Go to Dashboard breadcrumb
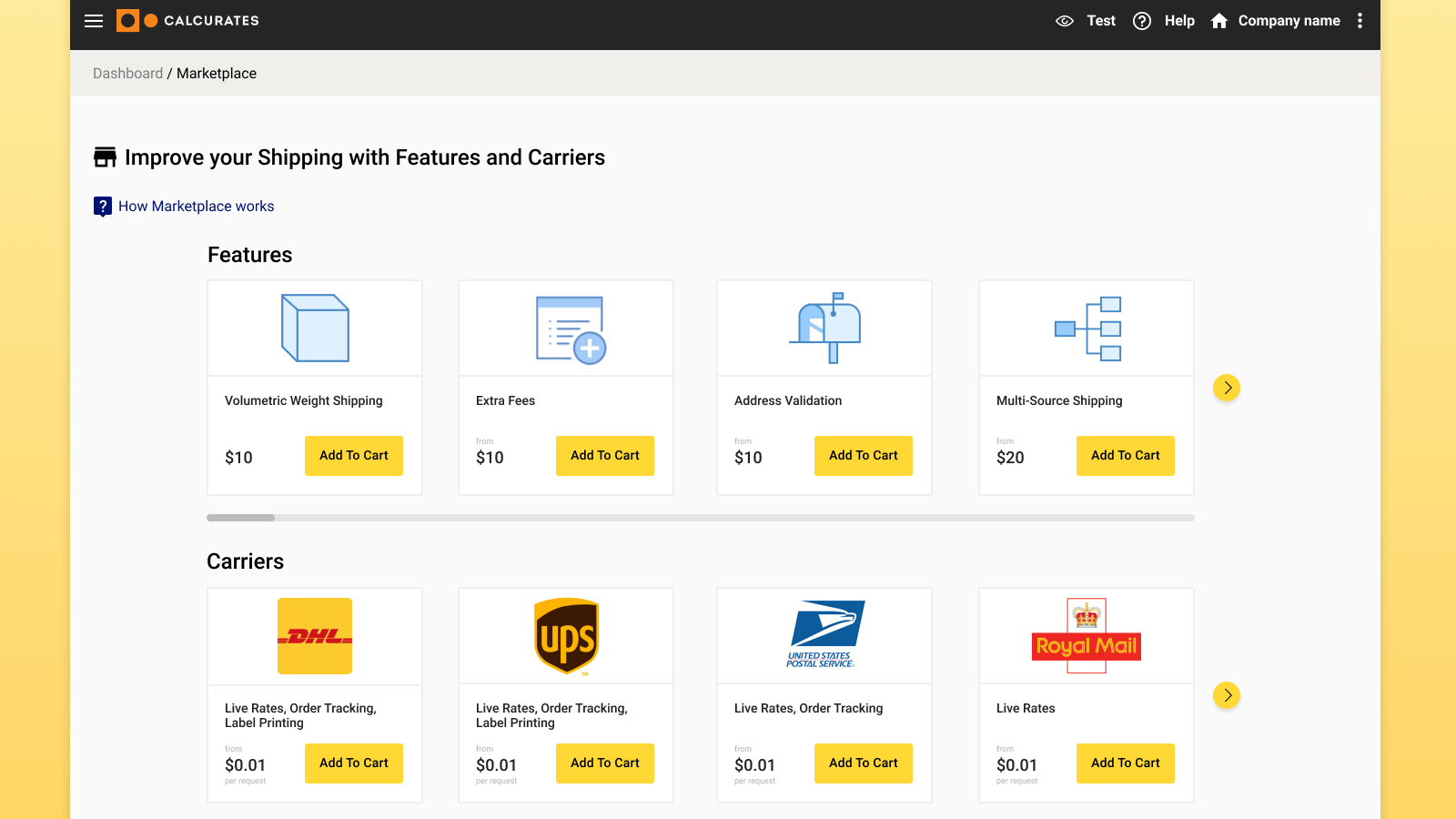The width and height of the screenshot is (1456, 819). coord(127,74)
